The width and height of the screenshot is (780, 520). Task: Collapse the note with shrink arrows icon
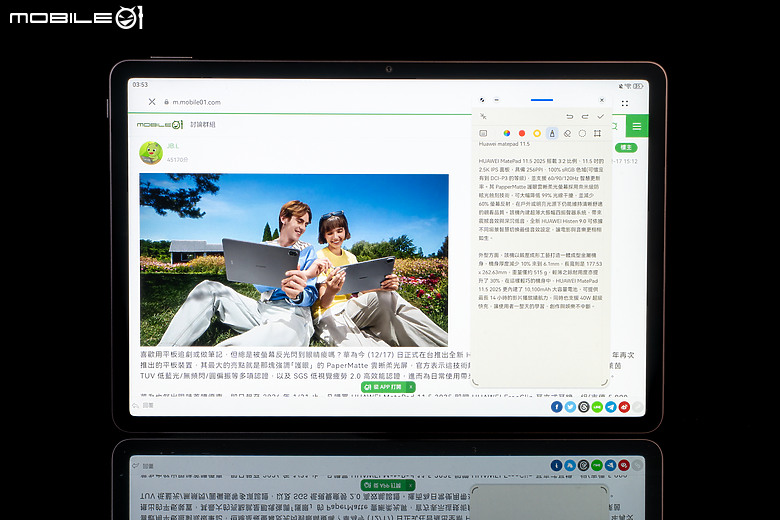click(483, 116)
